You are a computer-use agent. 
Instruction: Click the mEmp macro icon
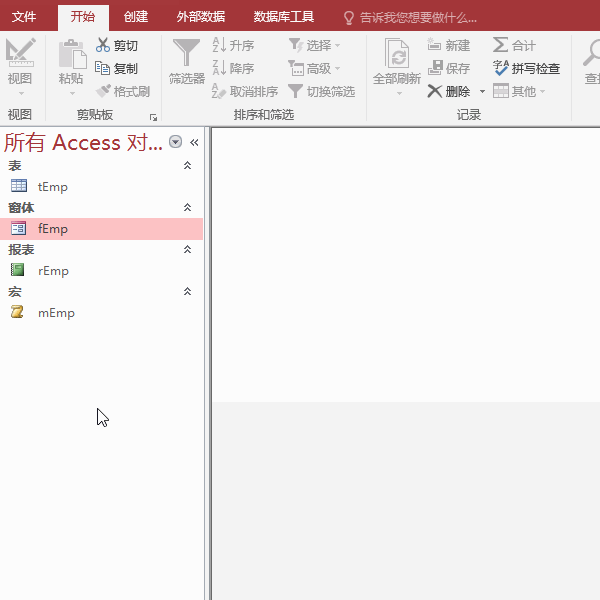point(17,312)
